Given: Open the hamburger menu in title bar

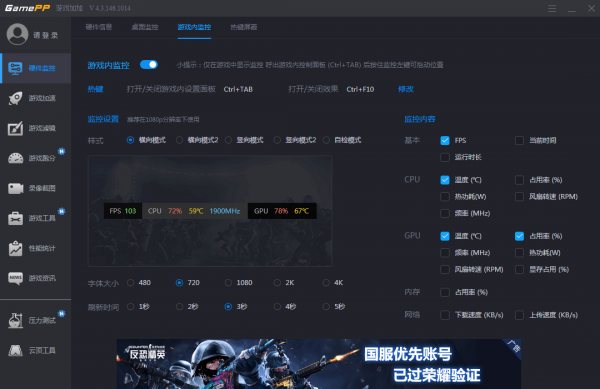Looking at the screenshot, I should [x=552, y=8].
